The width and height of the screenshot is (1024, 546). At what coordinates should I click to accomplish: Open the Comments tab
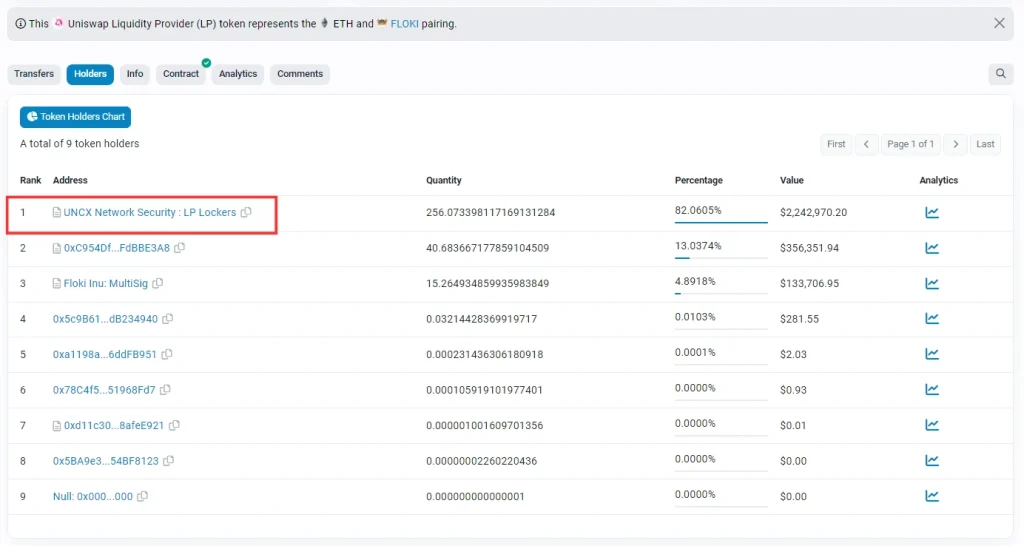tap(300, 74)
